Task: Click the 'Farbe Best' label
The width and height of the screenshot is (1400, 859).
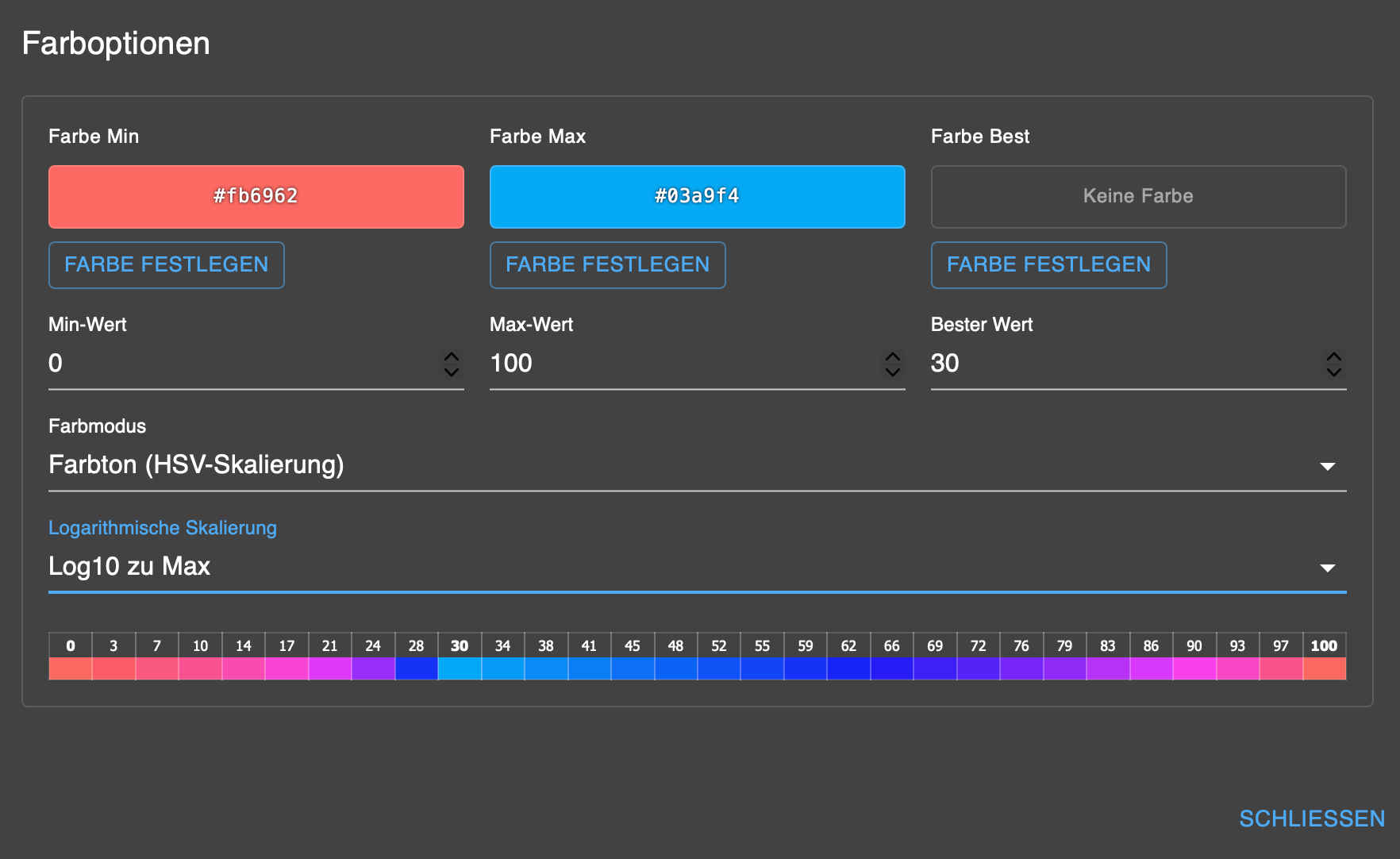Action: (980, 137)
